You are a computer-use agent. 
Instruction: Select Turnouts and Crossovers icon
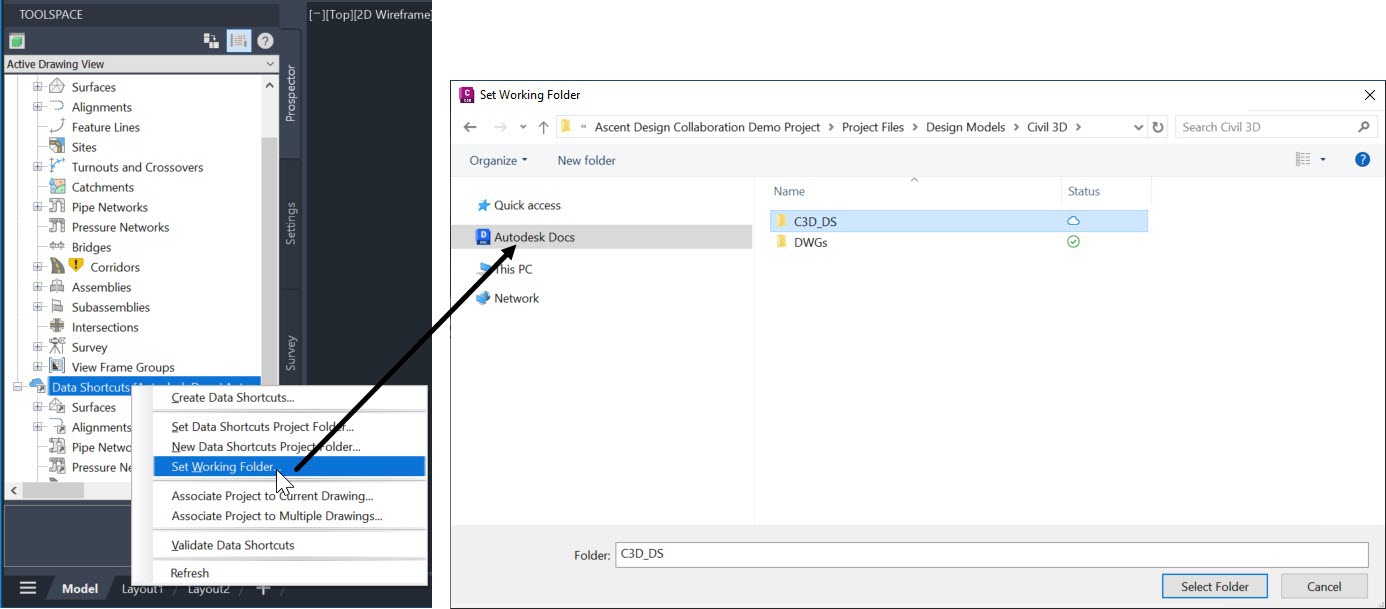click(x=57, y=167)
